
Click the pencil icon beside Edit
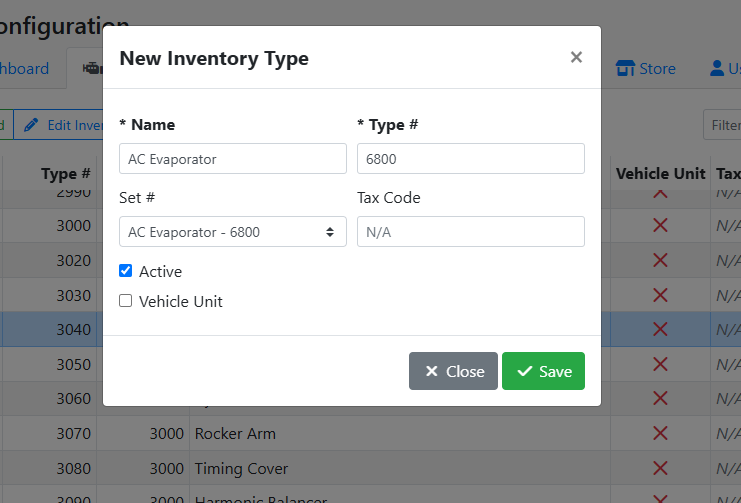(x=31, y=125)
